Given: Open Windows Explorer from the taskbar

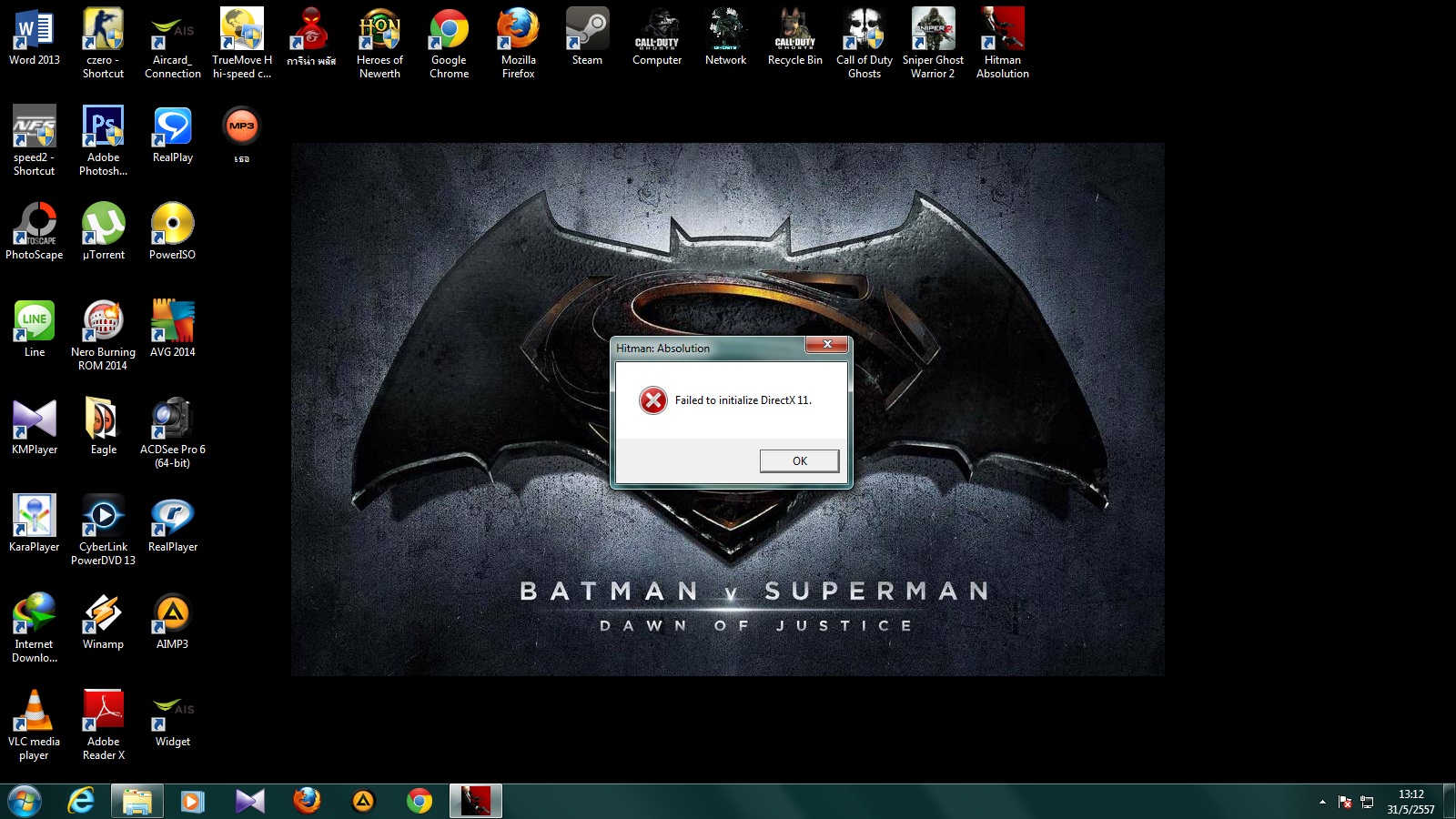Looking at the screenshot, I should point(137,801).
